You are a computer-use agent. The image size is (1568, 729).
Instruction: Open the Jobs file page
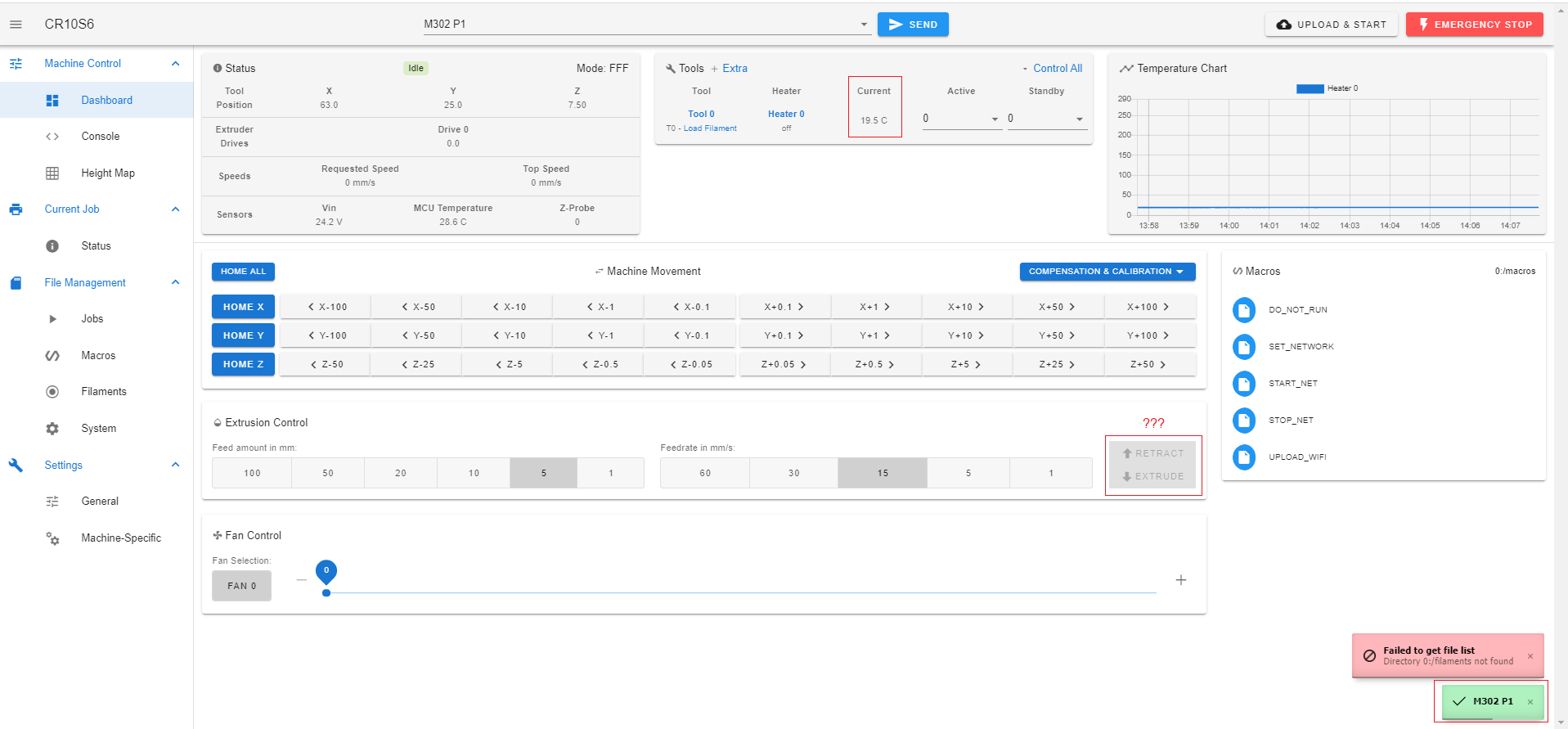coord(97,319)
